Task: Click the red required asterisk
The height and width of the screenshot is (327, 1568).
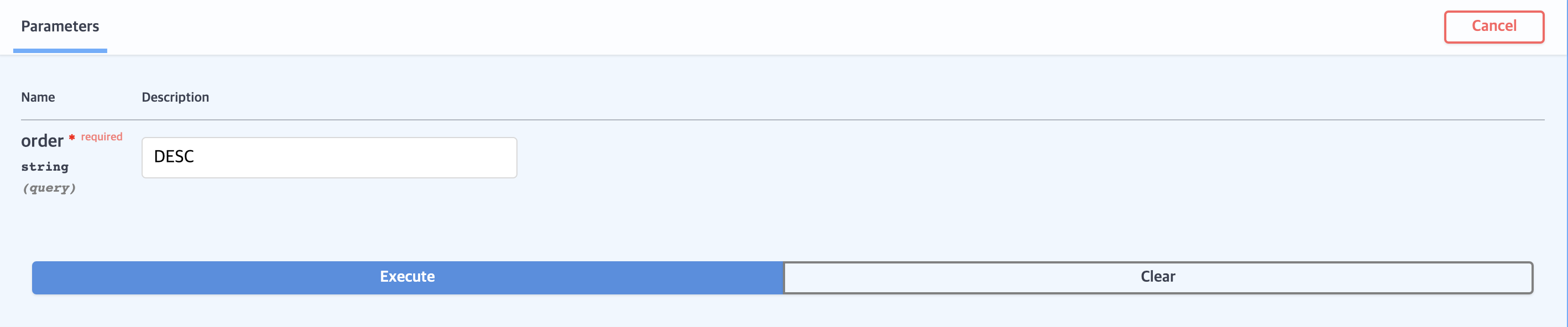Action: pos(72,138)
